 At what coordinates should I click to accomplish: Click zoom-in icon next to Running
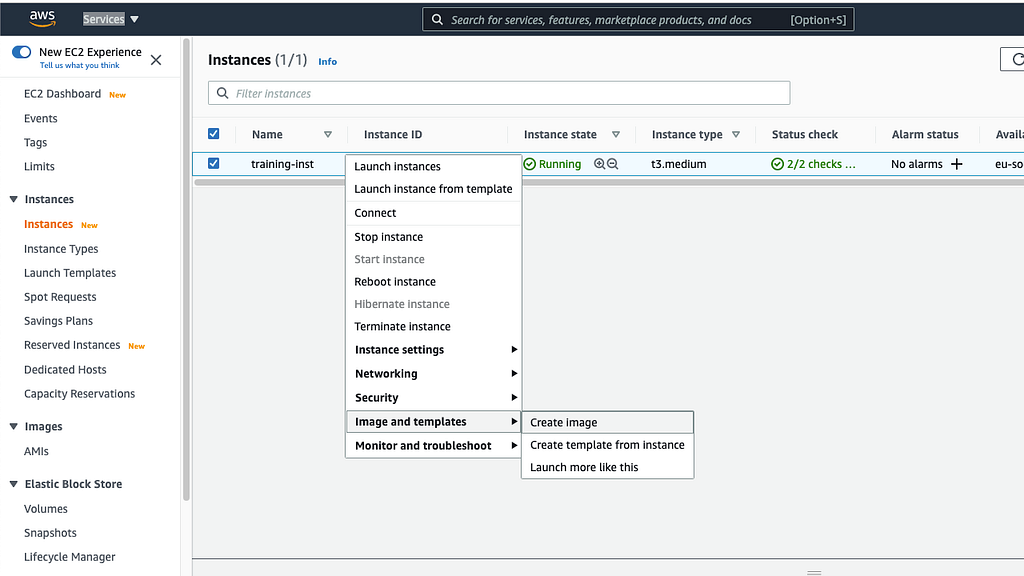pyautogui.click(x=600, y=164)
